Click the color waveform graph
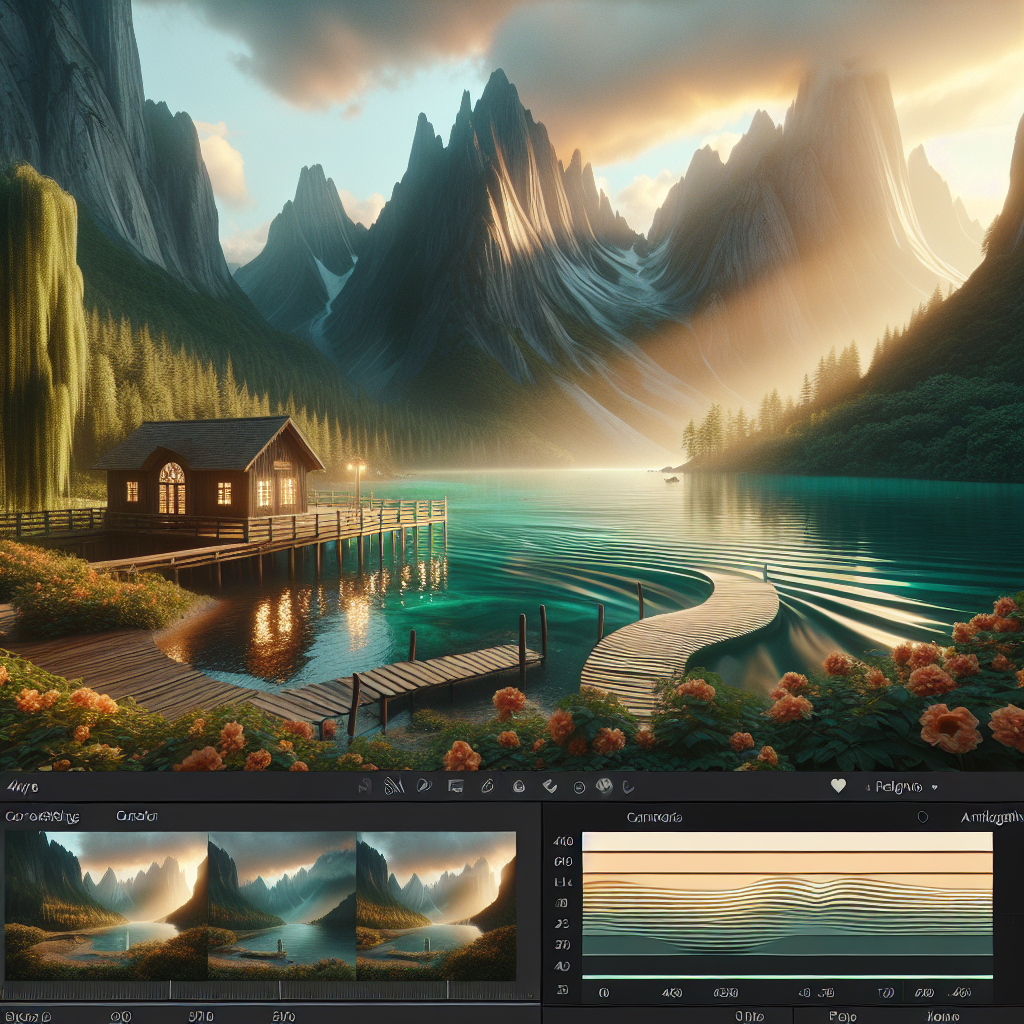The image size is (1024, 1024). (x=787, y=905)
